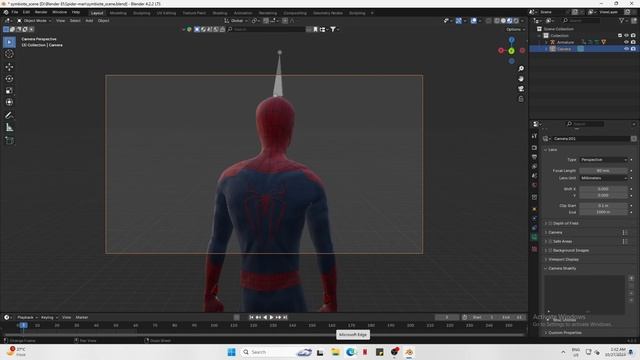The height and width of the screenshot is (360, 640).
Task: Disable Camera in renders camera icon
Action: coord(633,49)
